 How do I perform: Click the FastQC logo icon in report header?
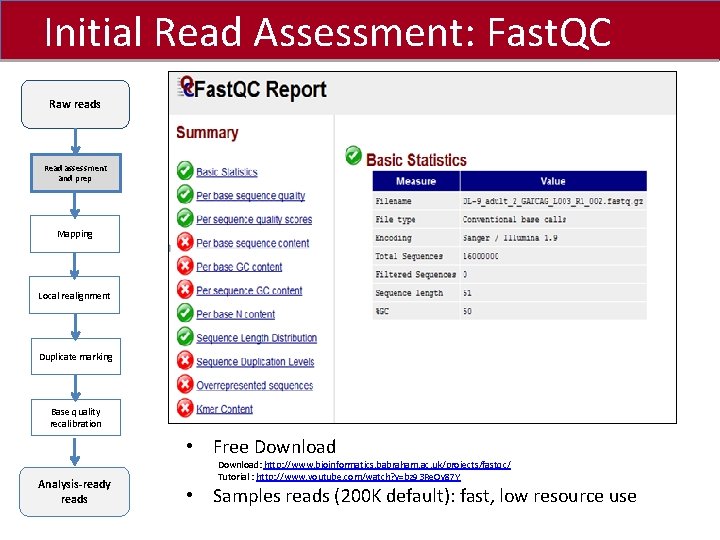[x=186, y=87]
